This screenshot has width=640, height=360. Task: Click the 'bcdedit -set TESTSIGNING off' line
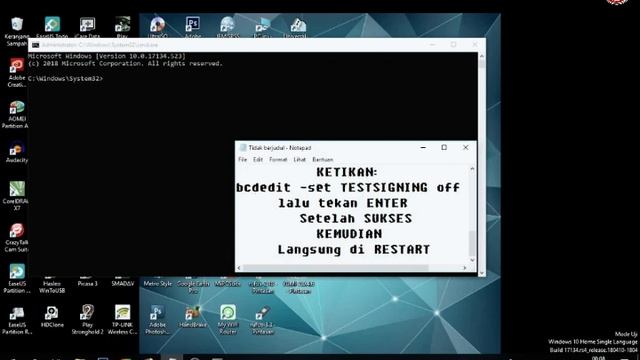(x=348, y=188)
